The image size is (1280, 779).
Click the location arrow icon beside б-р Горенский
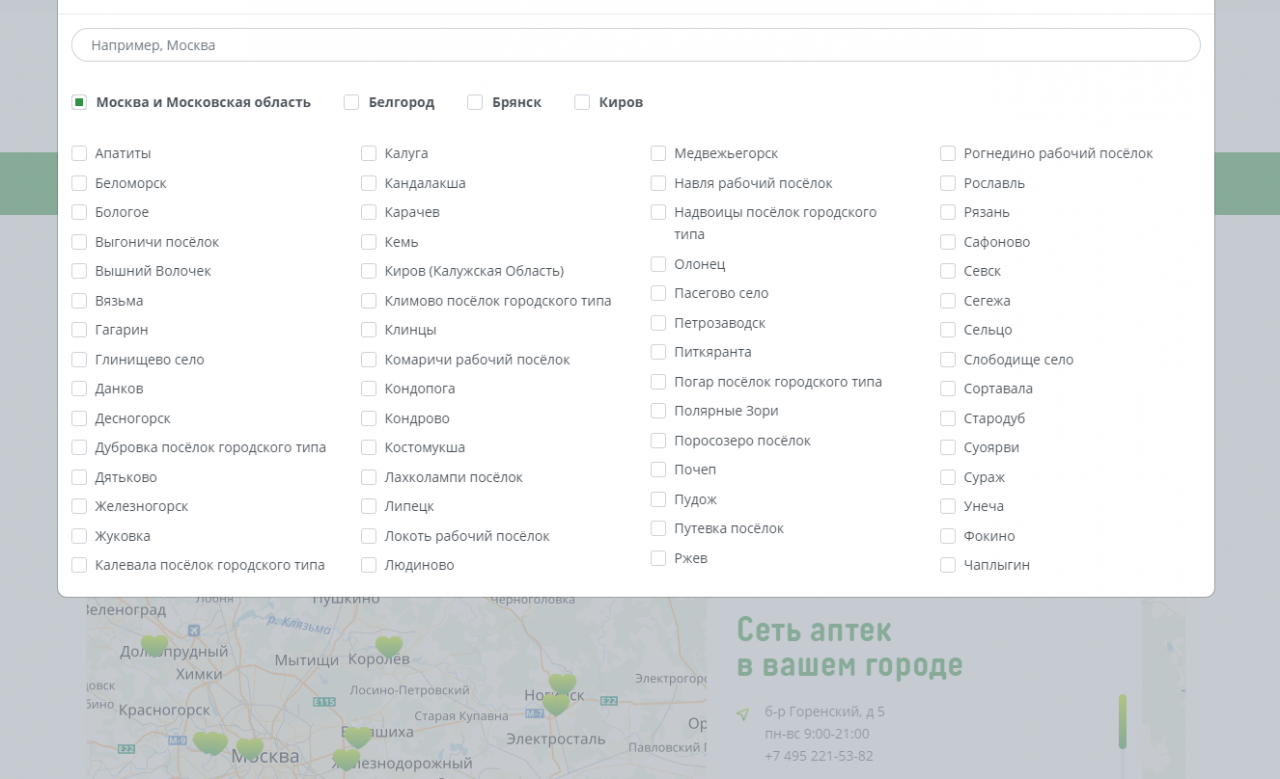point(742,714)
